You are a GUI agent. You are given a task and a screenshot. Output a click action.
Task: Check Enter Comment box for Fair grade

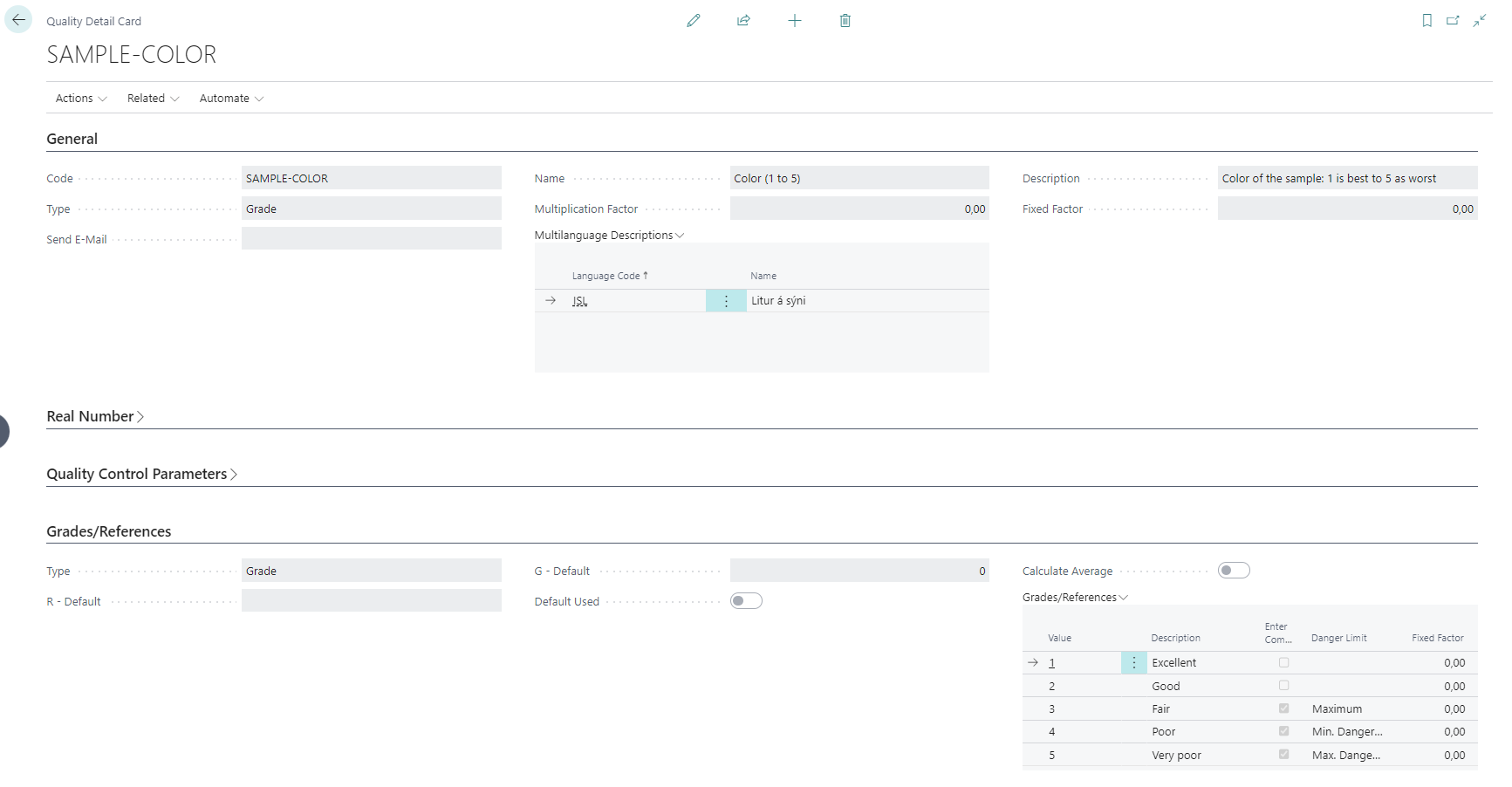[1283, 708]
